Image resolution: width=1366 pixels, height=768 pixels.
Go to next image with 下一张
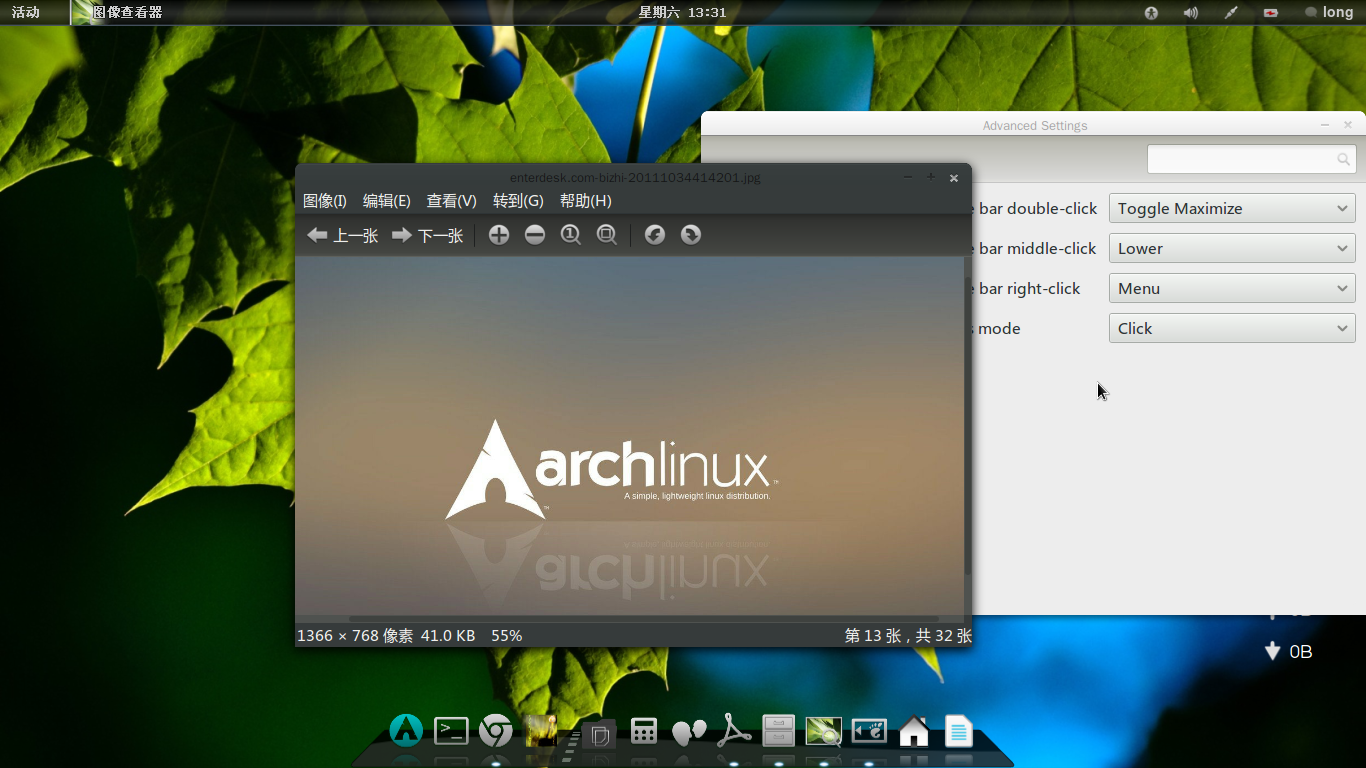pyautogui.click(x=428, y=236)
